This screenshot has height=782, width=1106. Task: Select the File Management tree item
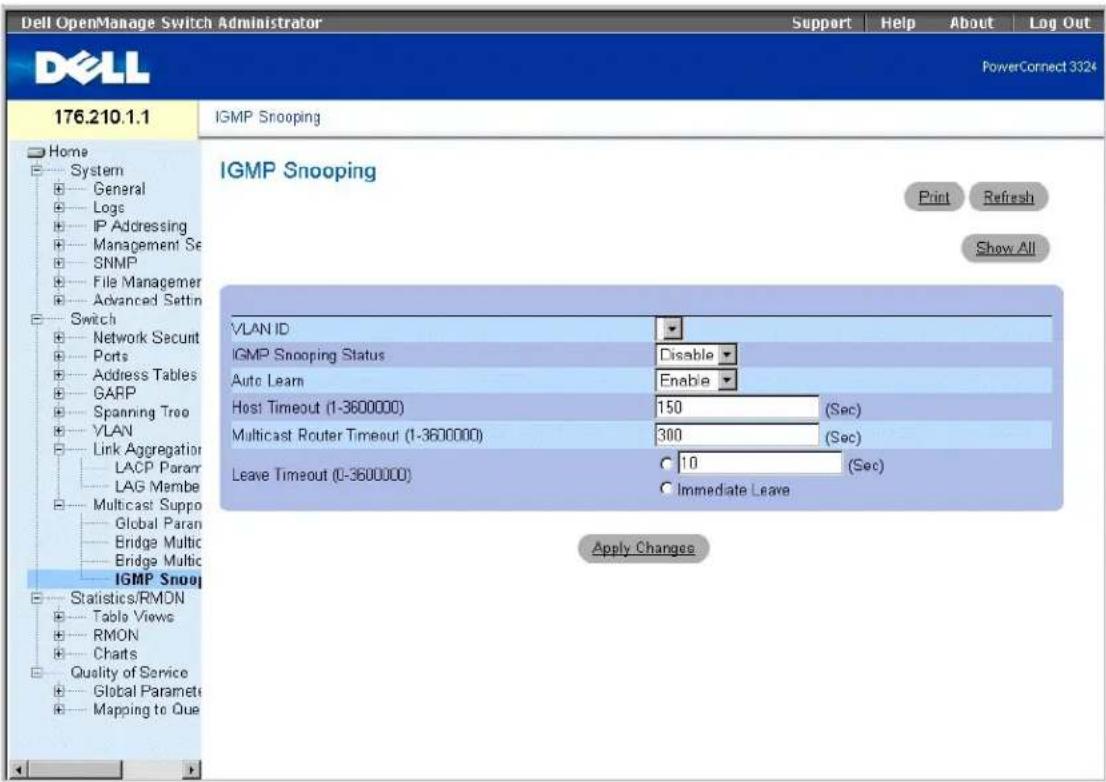[x=147, y=282]
